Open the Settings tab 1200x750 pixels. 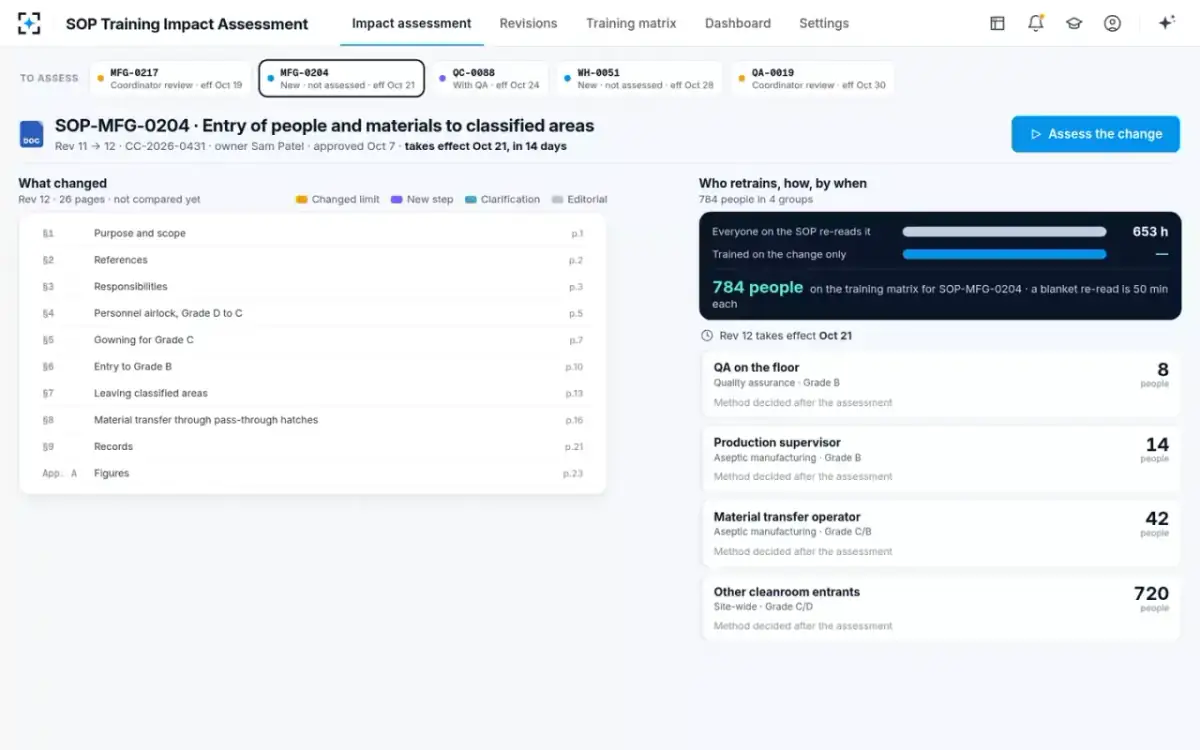tap(824, 23)
